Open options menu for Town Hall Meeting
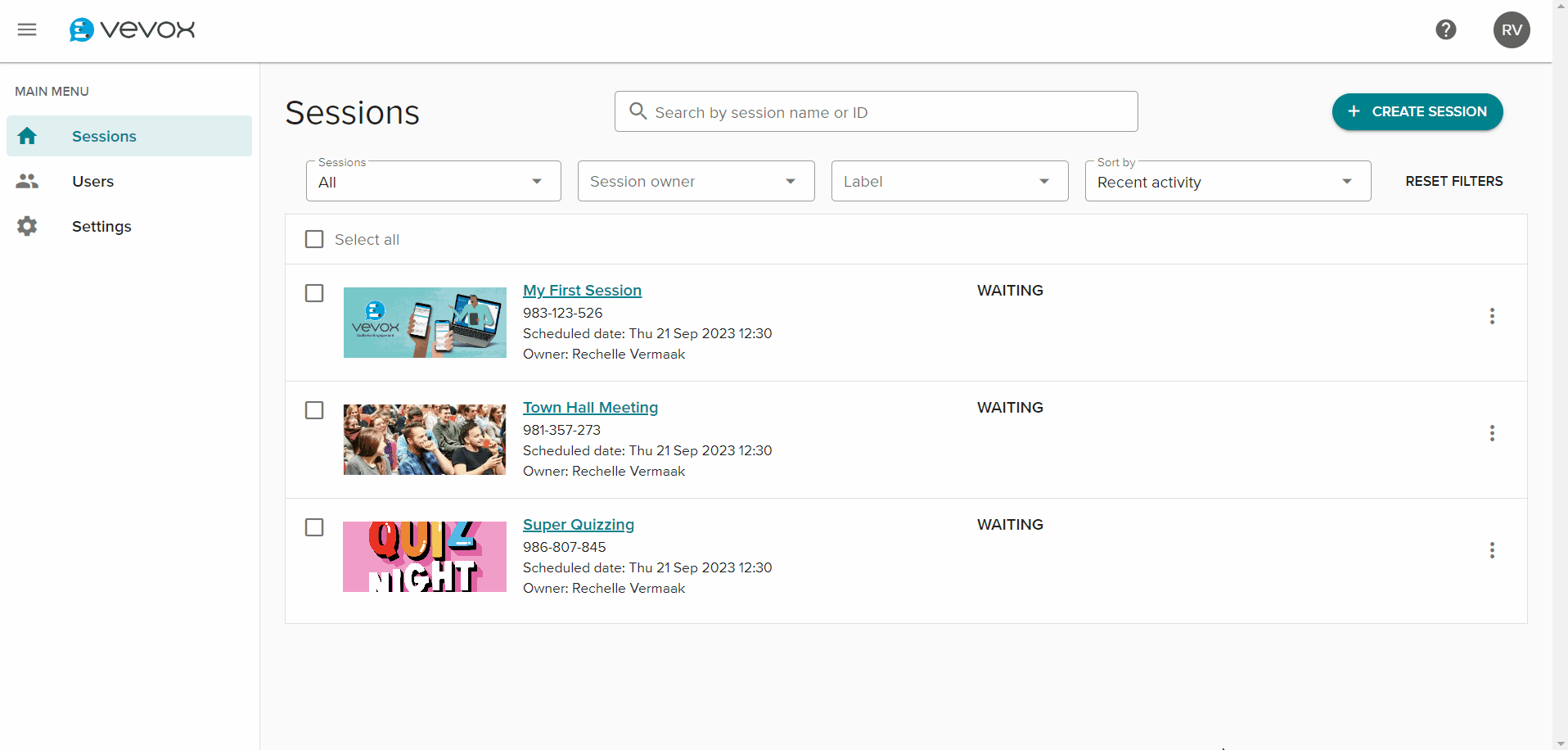 pos(1492,433)
